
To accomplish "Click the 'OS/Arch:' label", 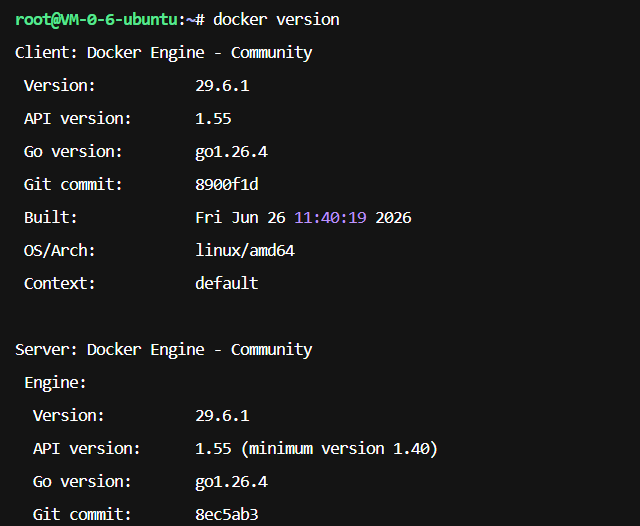I will 60,251.
